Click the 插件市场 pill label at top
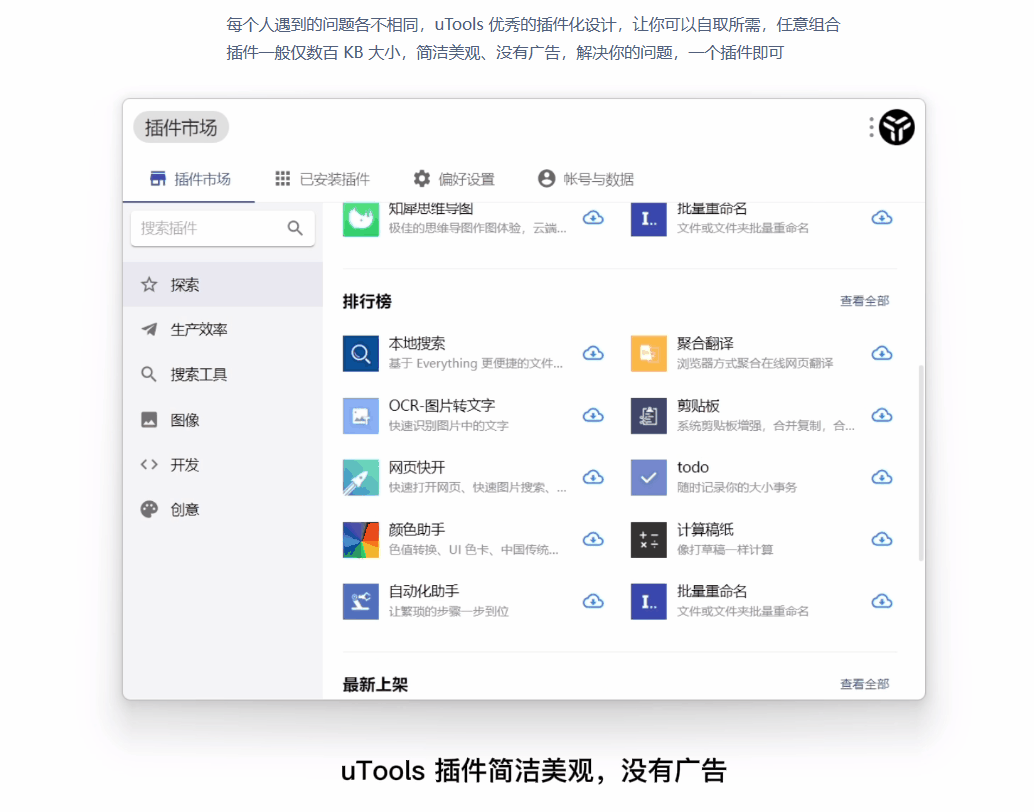The height and width of the screenshot is (812, 1034). tap(181, 127)
